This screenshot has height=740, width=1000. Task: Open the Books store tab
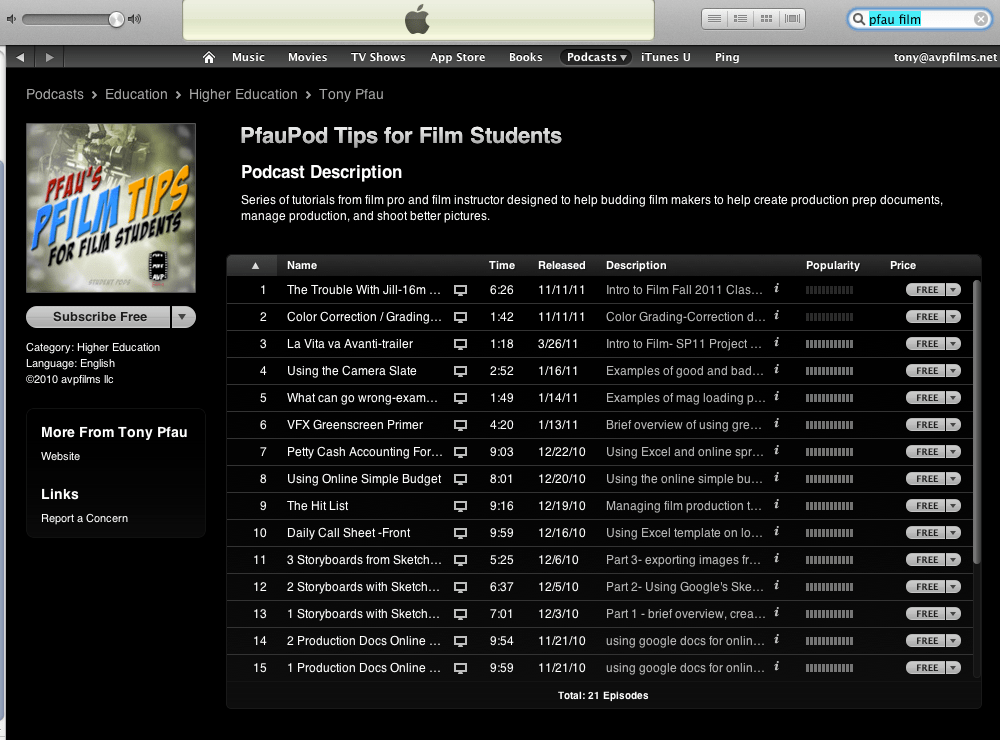coord(526,57)
